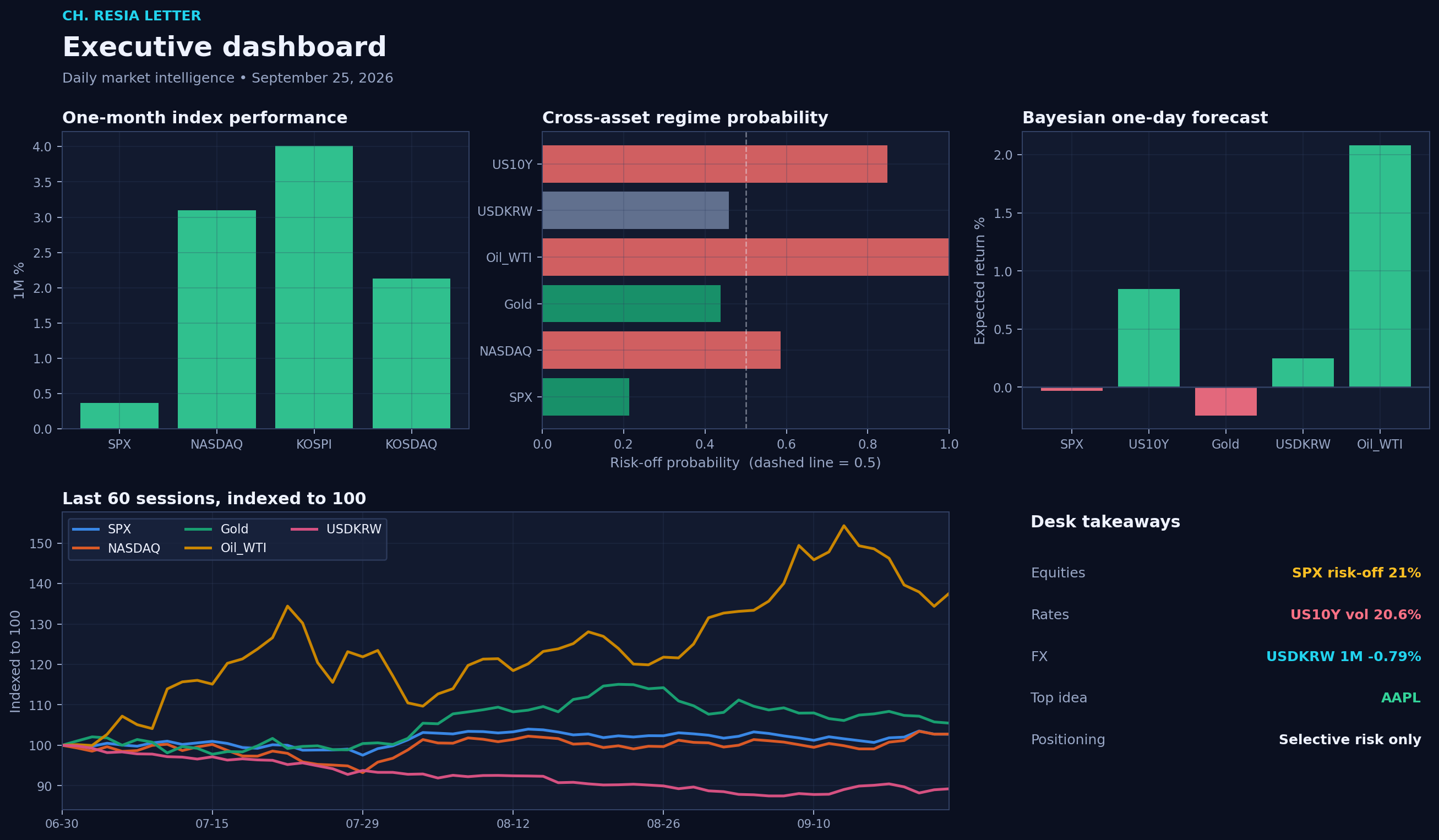Click the One-month index performance chart title

(204, 118)
